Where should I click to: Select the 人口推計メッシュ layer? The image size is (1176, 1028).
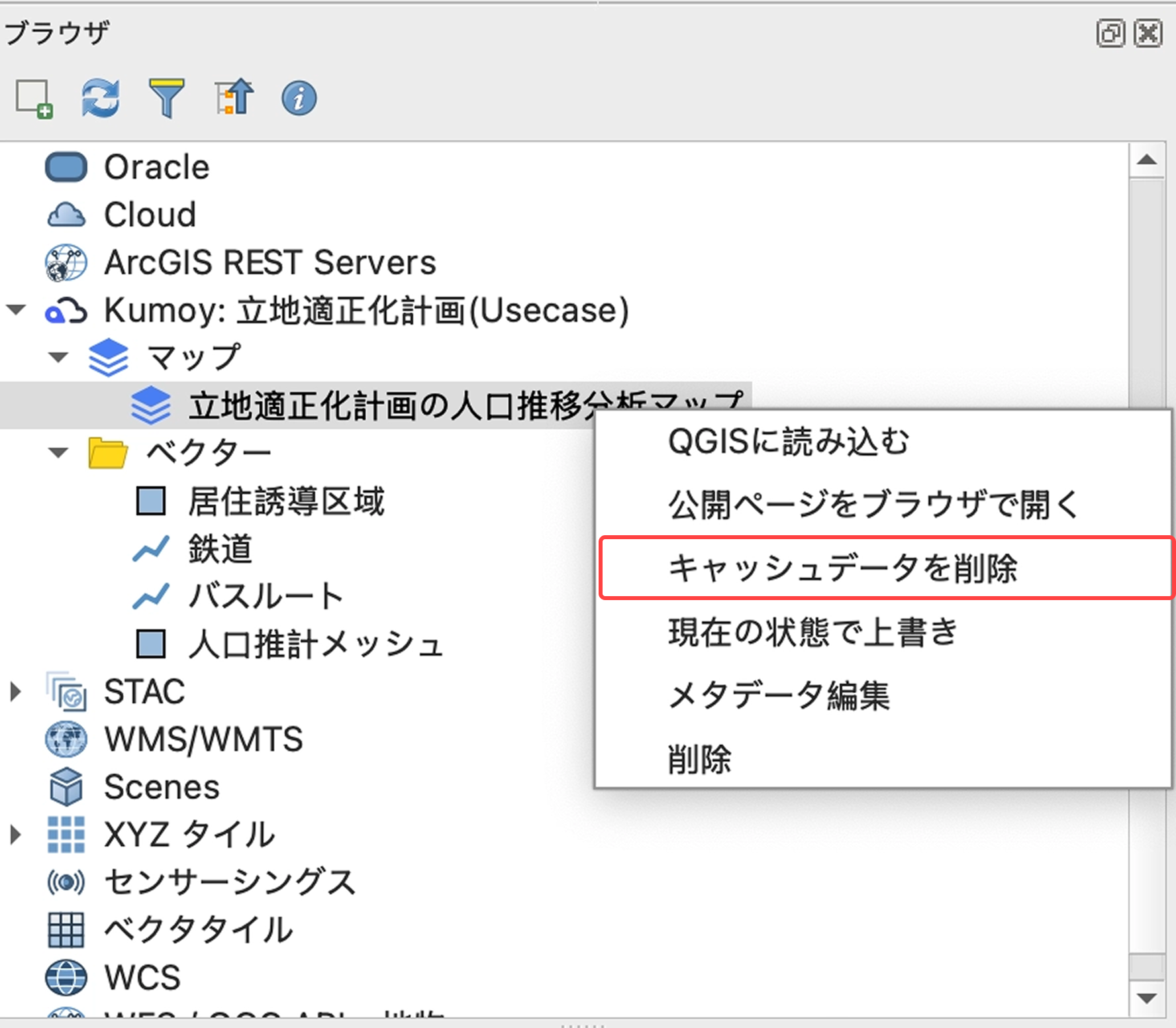click(316, 643)
